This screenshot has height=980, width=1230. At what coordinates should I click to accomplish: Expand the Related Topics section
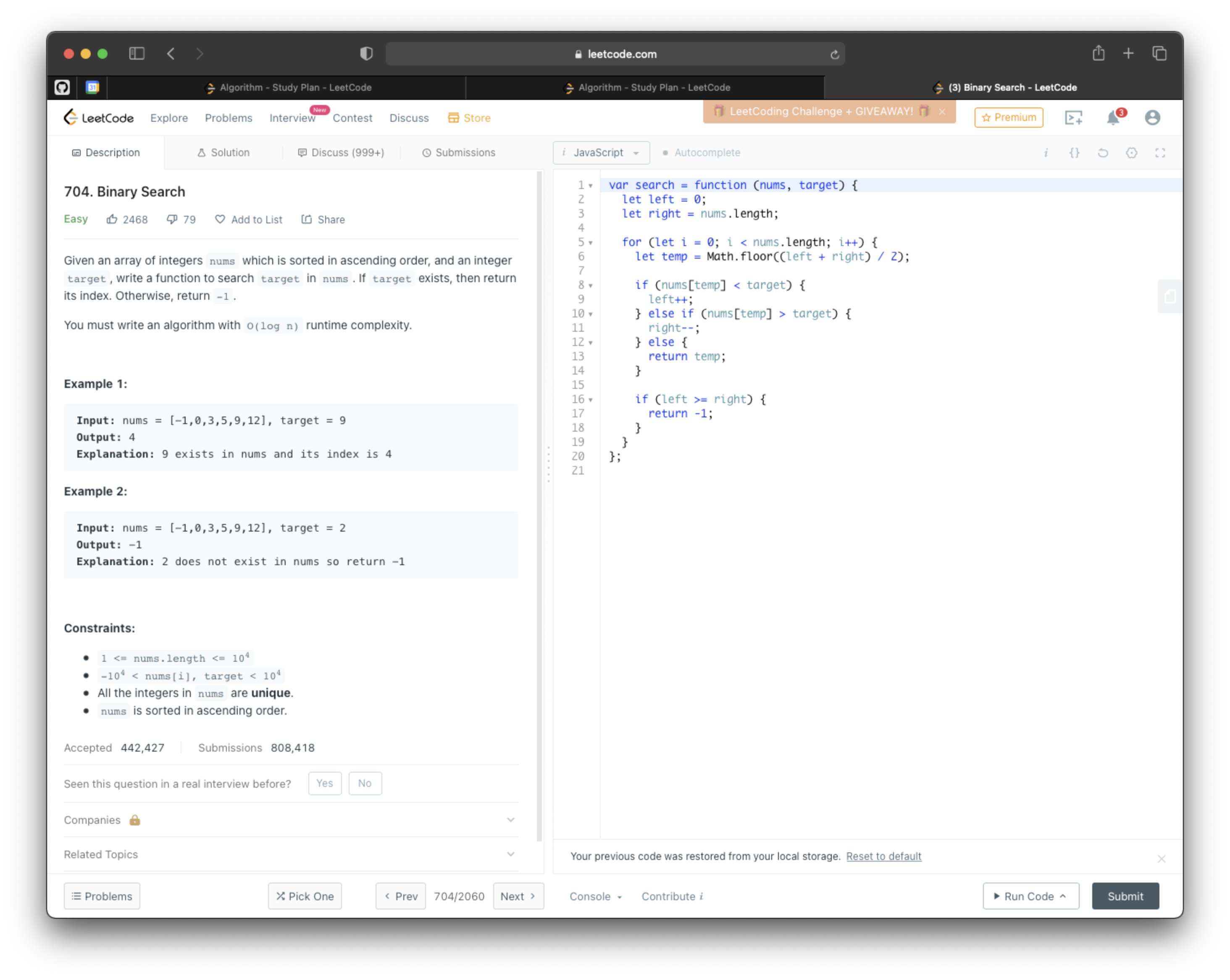(290, 854)
